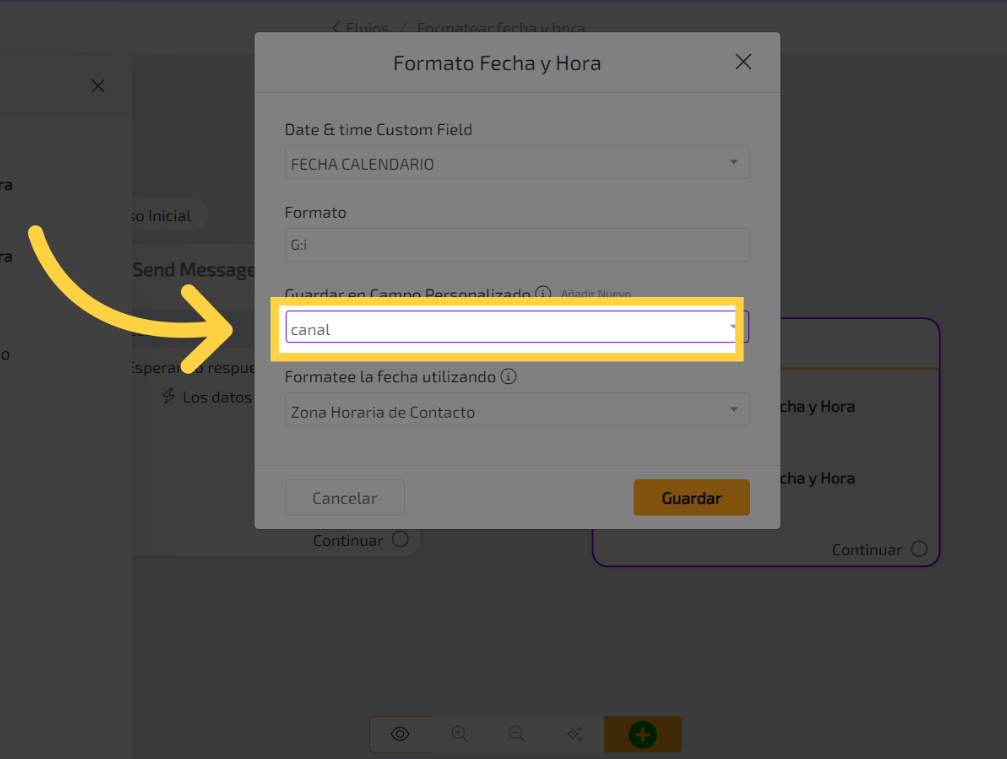Click the Formato input field with G:i

516,245
